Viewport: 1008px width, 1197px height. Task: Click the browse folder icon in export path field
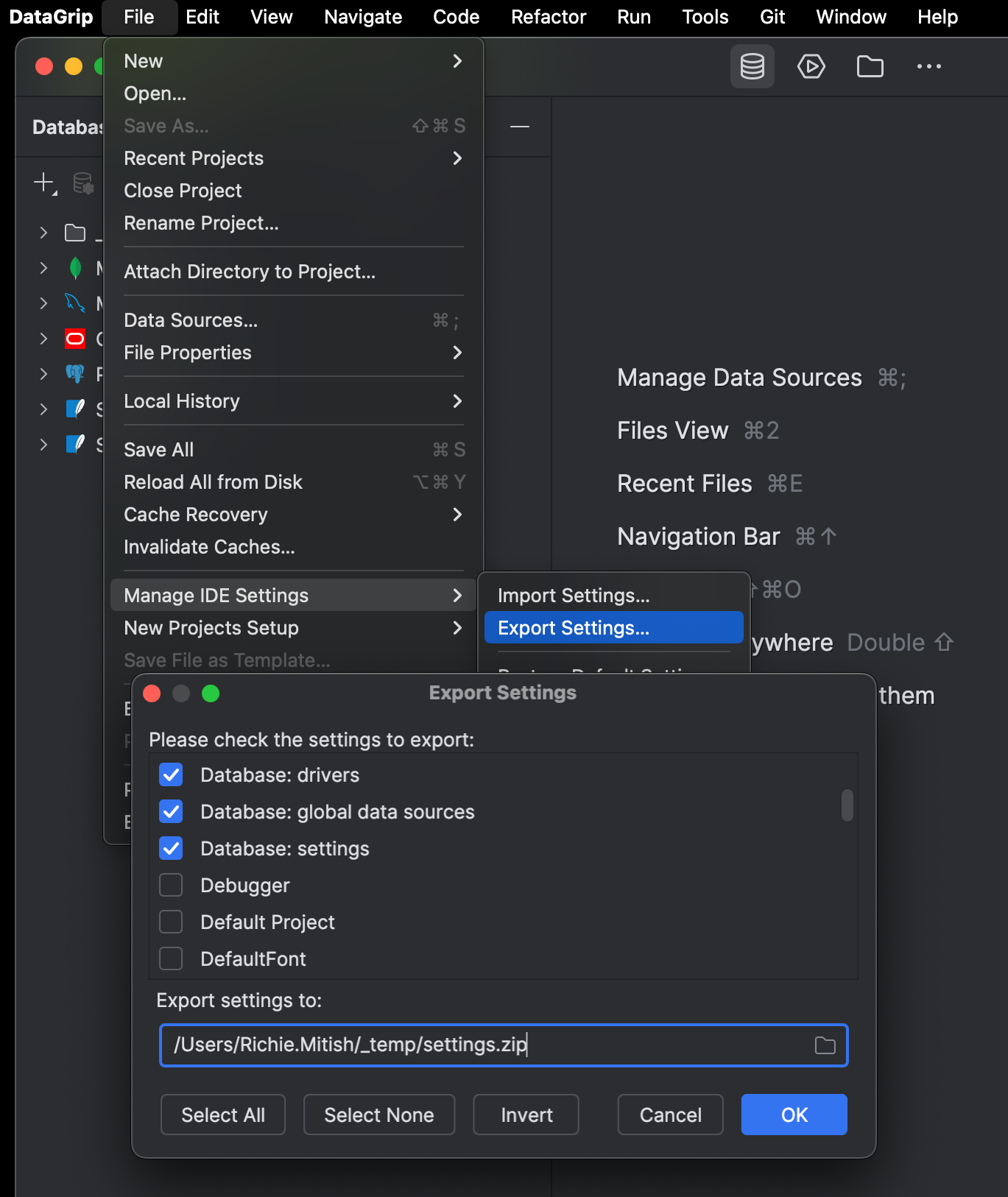point(825,1045)
